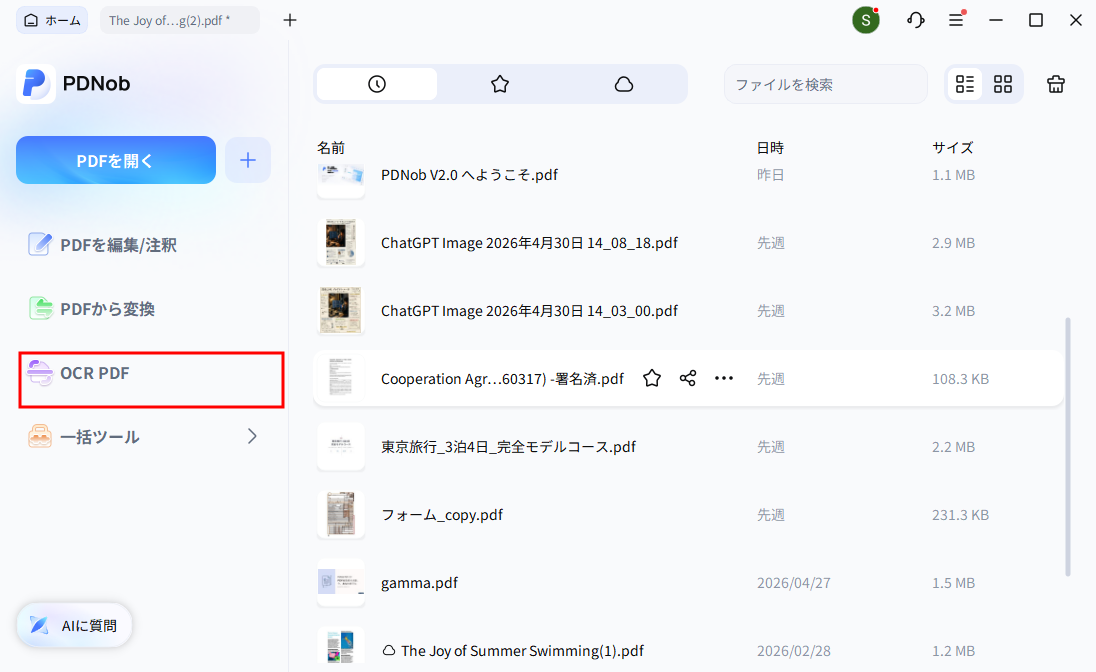1096x672 pixels.
Task: Switch to The Joy of...g(2).pdf tab
Action: pos(180,20)
